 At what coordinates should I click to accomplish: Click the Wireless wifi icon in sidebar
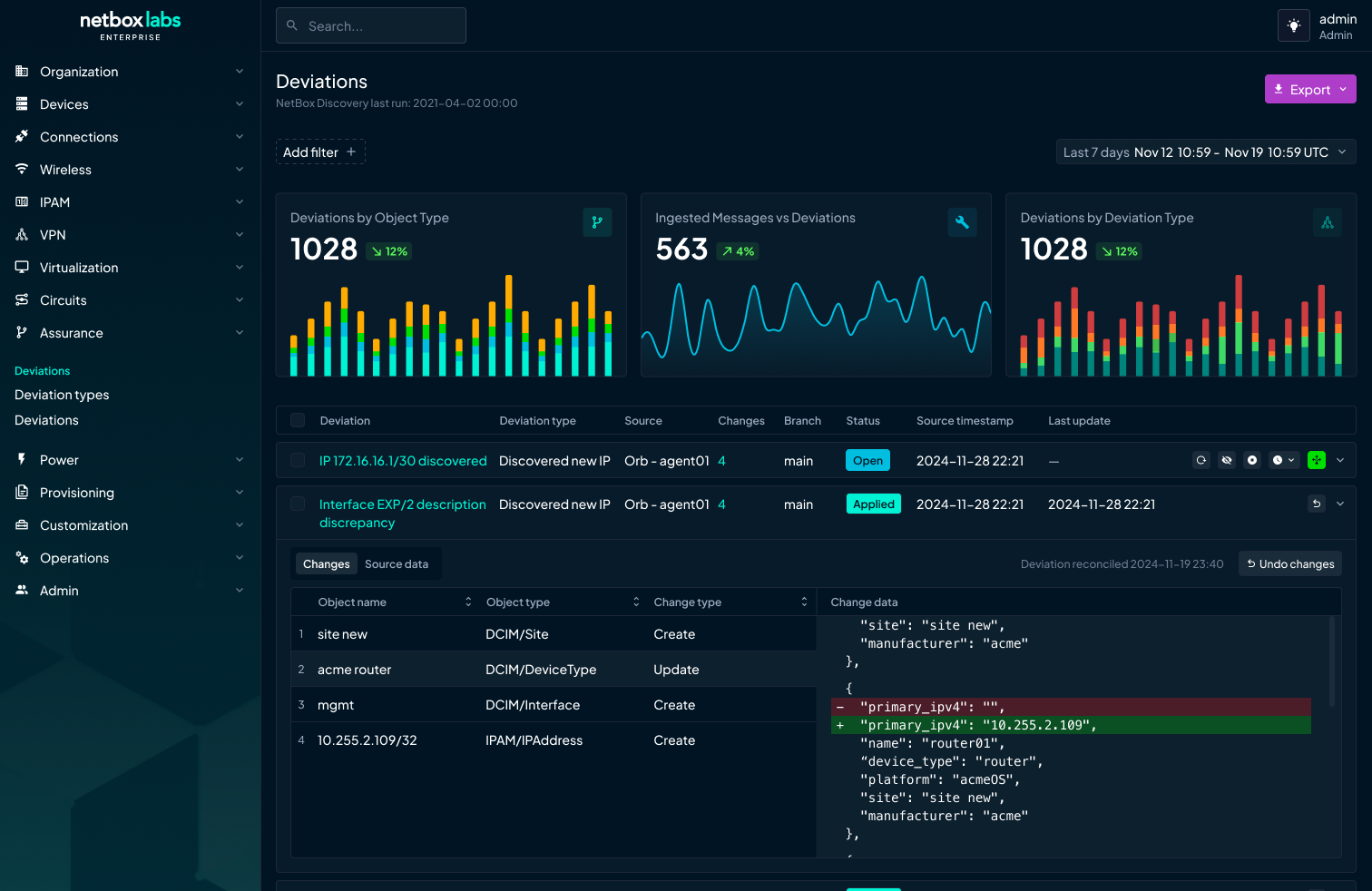[22, 170]
